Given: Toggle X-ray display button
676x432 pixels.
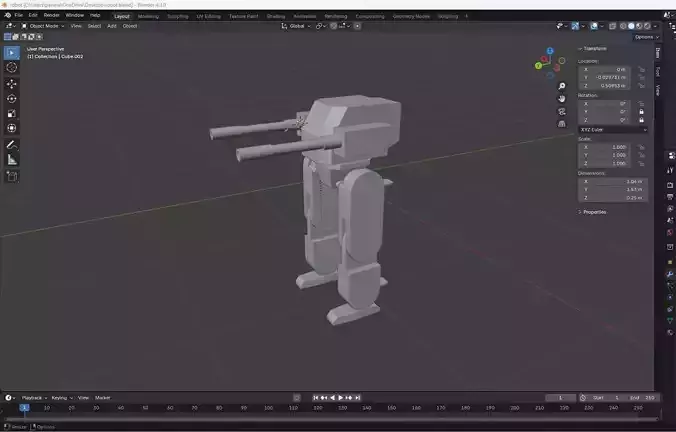Looking at the screenshot, I should (x=613, y=26).
